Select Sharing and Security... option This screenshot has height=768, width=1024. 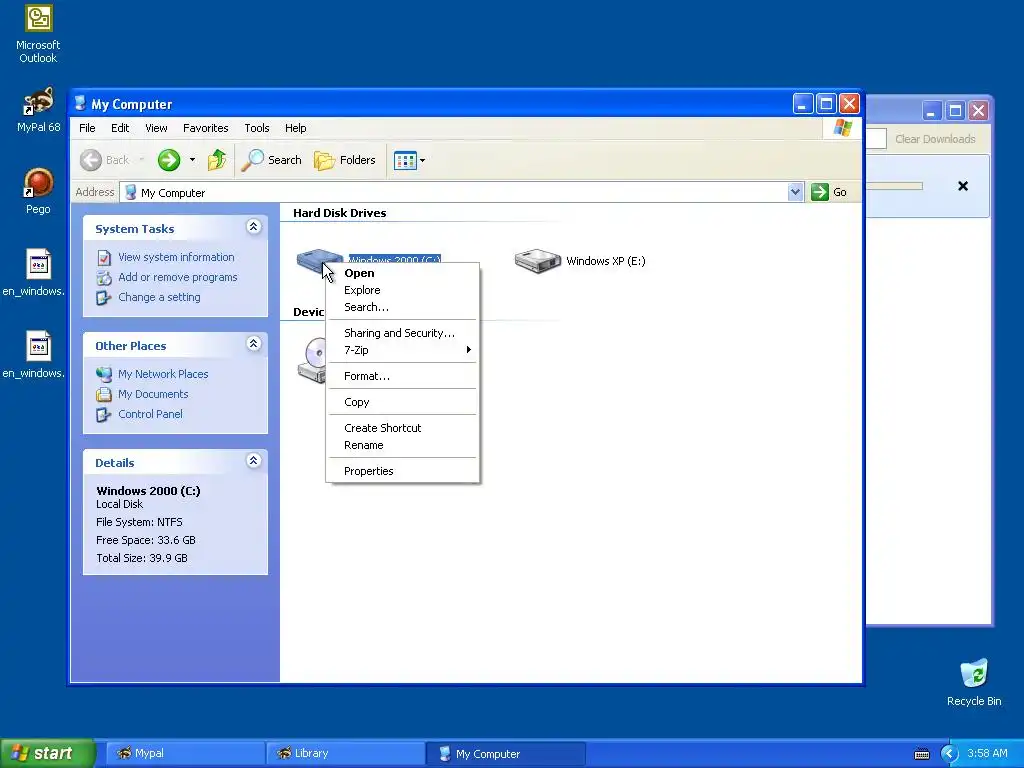click(402, 333)
